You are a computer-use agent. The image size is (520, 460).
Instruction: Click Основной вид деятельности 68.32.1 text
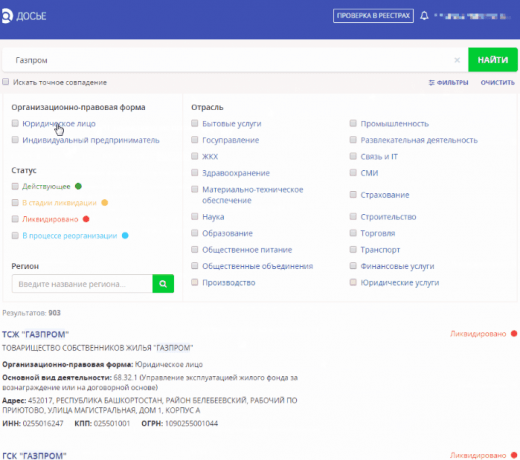click(150, 382)
